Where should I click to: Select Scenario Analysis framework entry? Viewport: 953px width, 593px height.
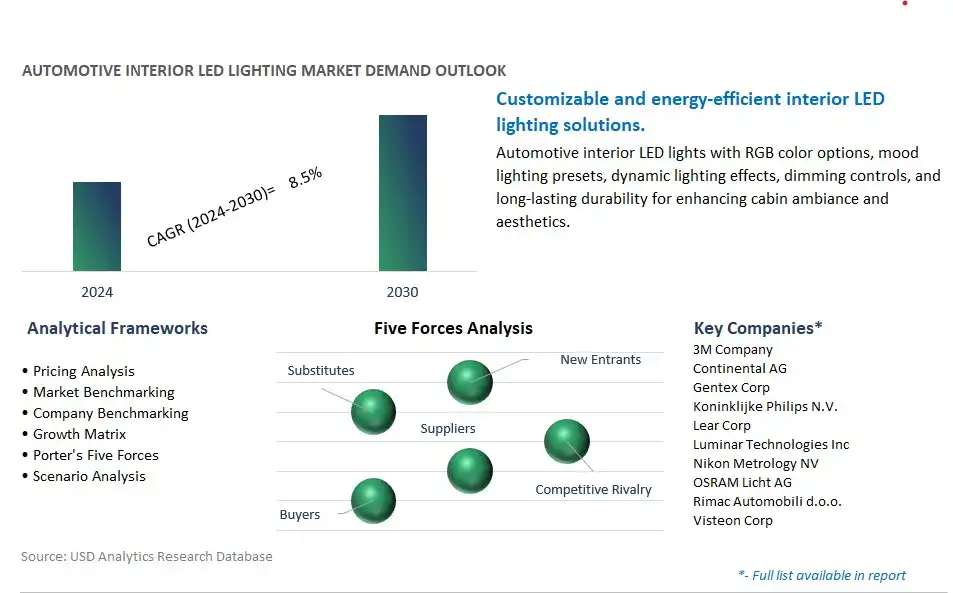pos(89,476)
